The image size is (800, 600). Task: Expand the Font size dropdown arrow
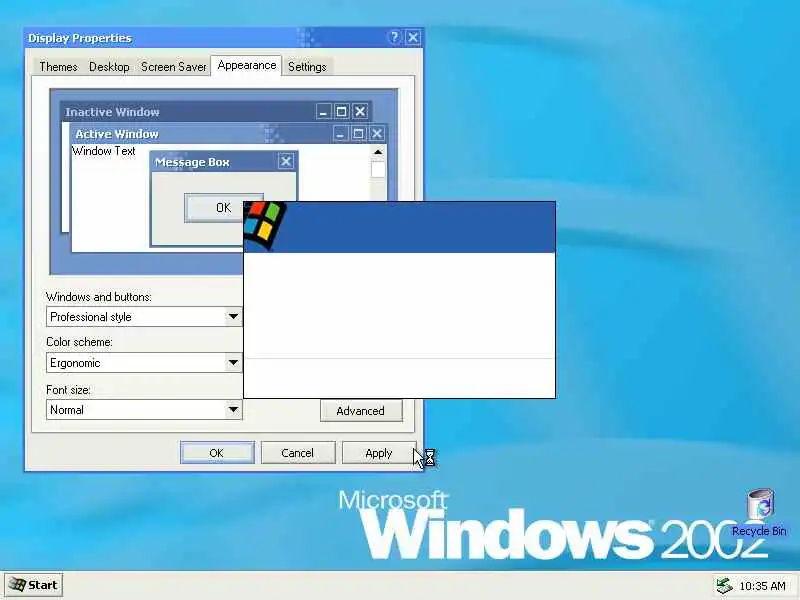tap(233, 410)
